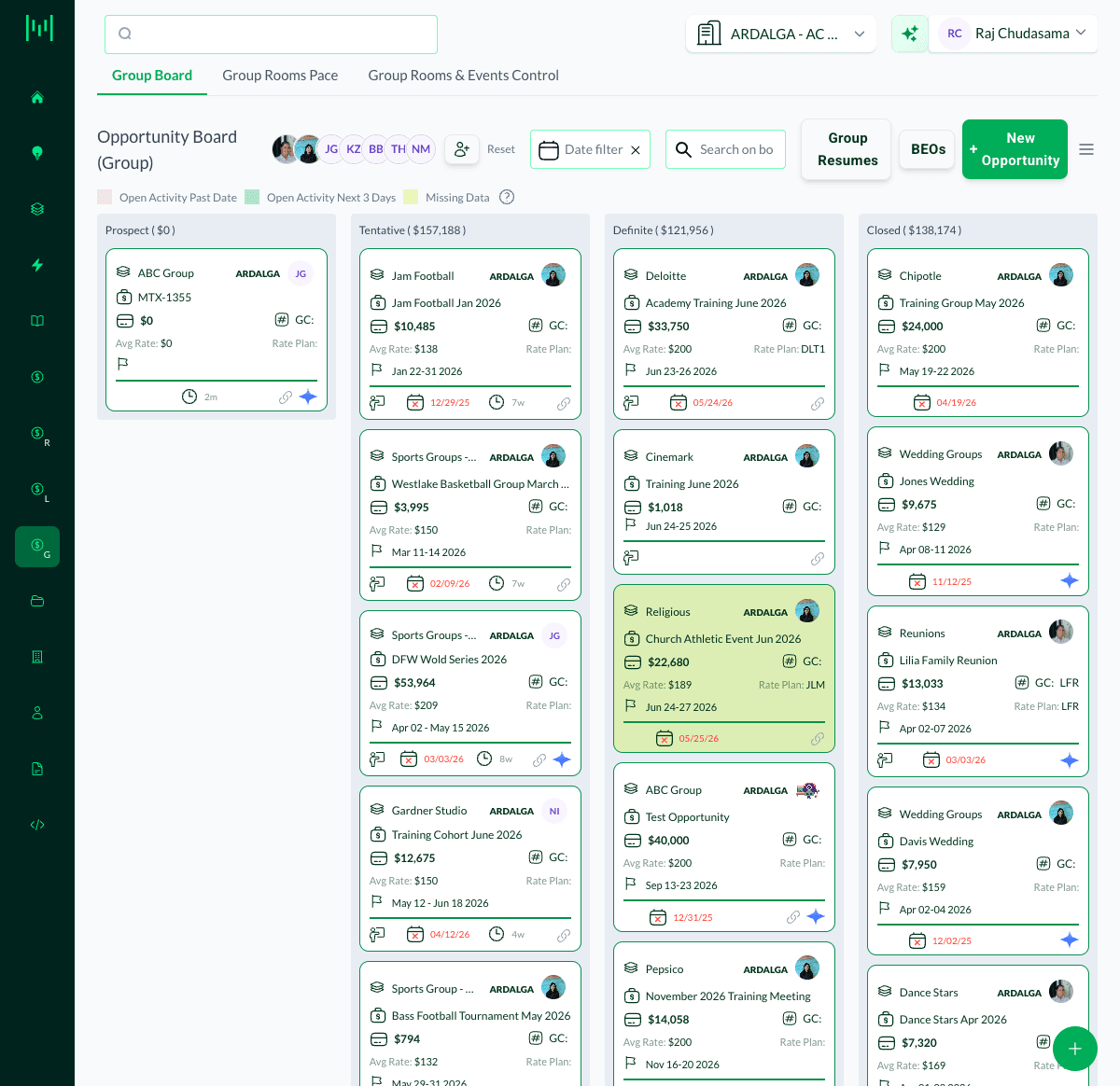Click the BEOs button

coord(928,149)
